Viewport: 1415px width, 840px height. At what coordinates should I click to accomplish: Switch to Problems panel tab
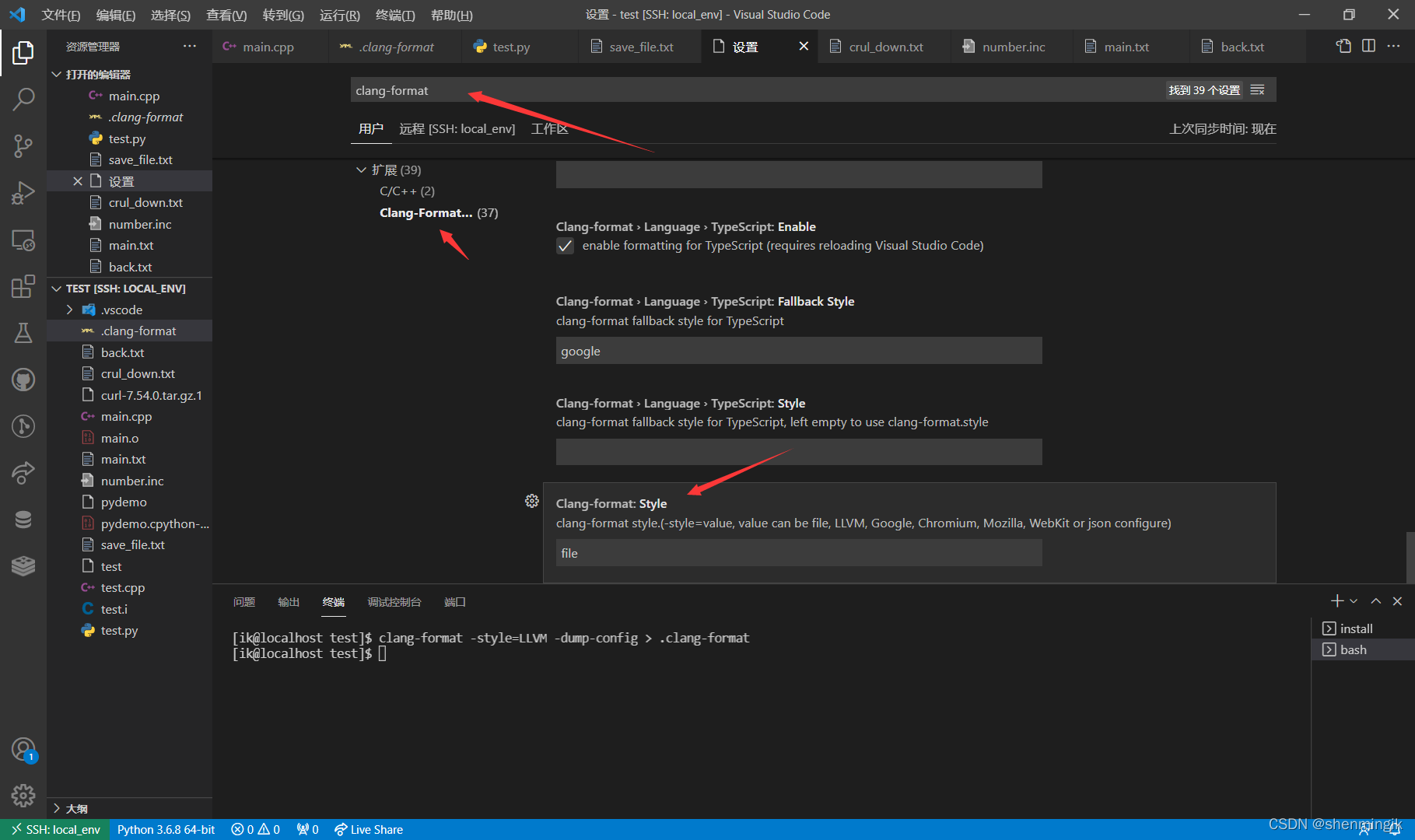click(x=244, y=602)
